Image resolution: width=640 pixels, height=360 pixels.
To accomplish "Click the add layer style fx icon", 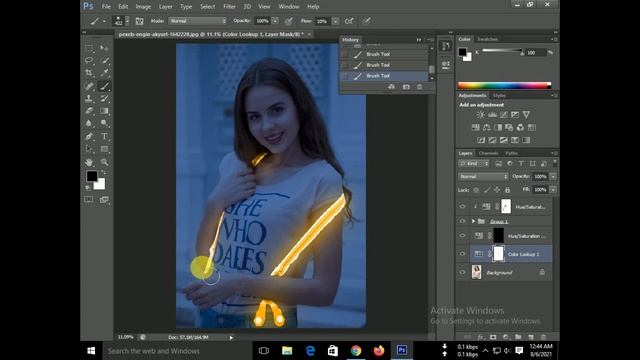I will [x=481, y=337].
